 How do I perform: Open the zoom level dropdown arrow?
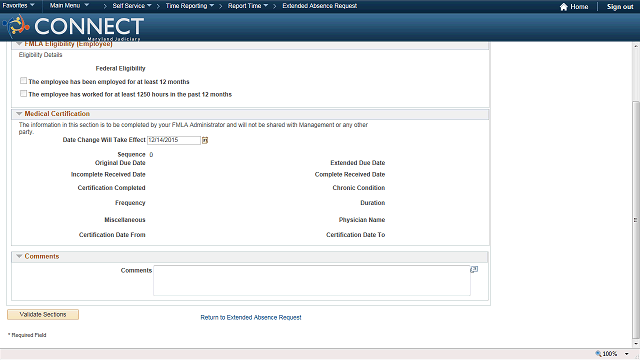coord(627,354)
